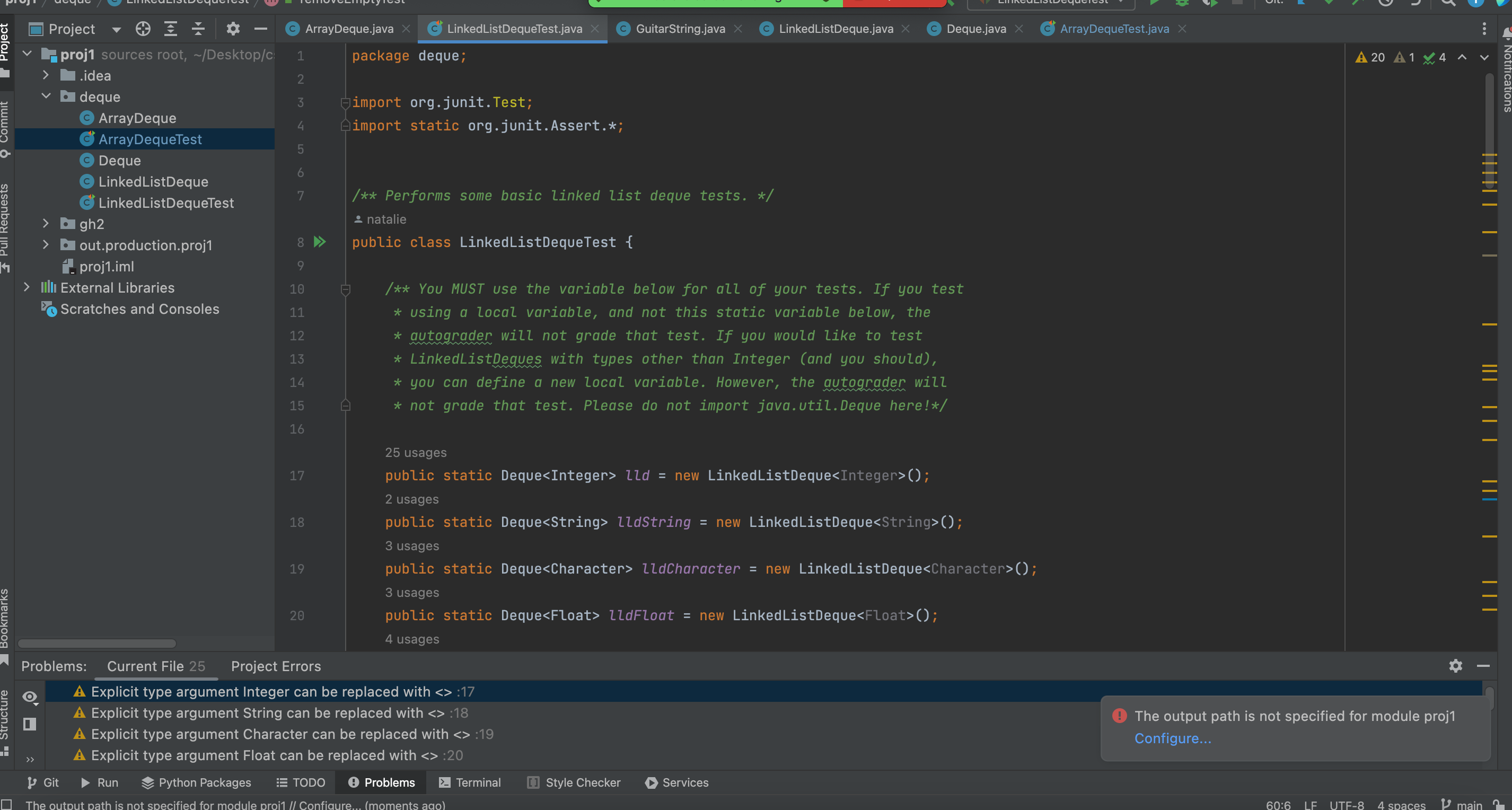Open Project panel settings gear

click(x=233, y=29)
